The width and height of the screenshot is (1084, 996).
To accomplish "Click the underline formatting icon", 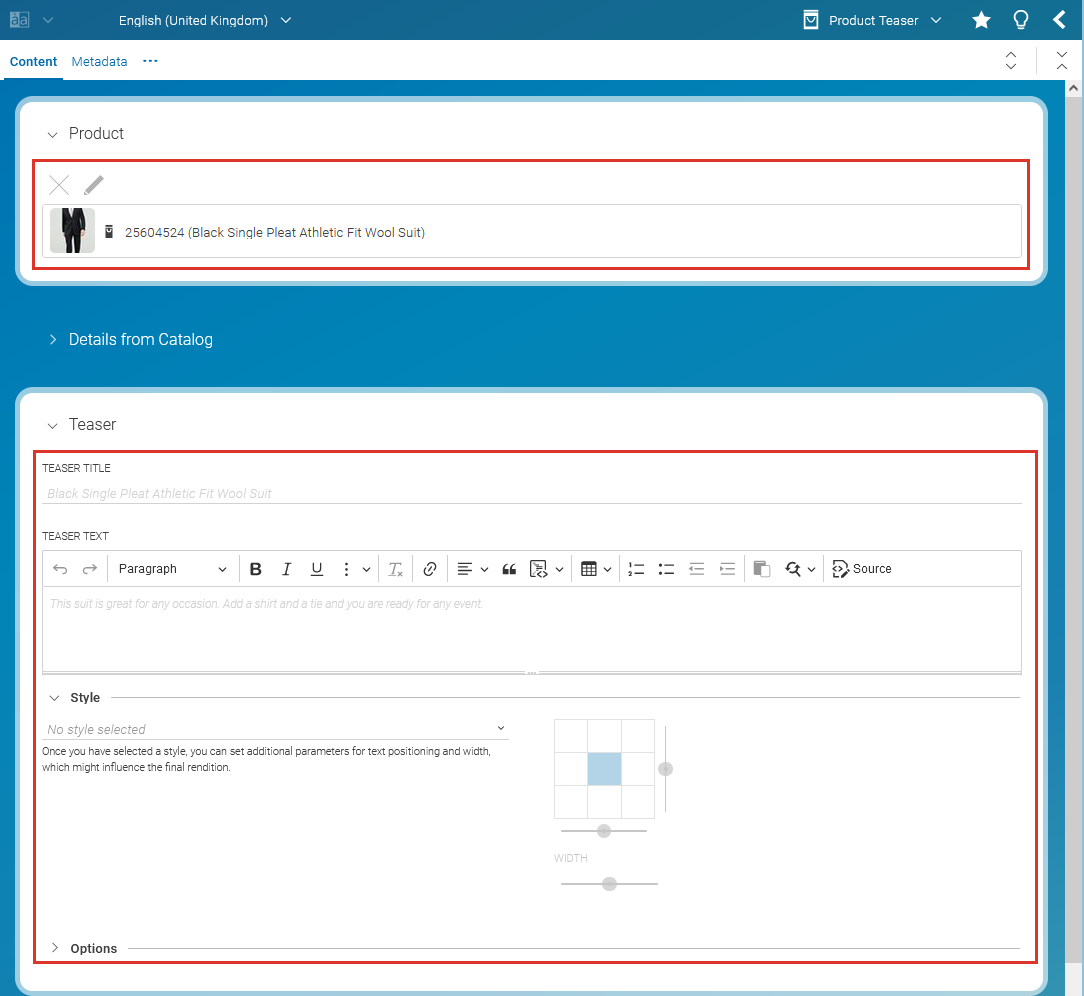I will coord(317,569).
